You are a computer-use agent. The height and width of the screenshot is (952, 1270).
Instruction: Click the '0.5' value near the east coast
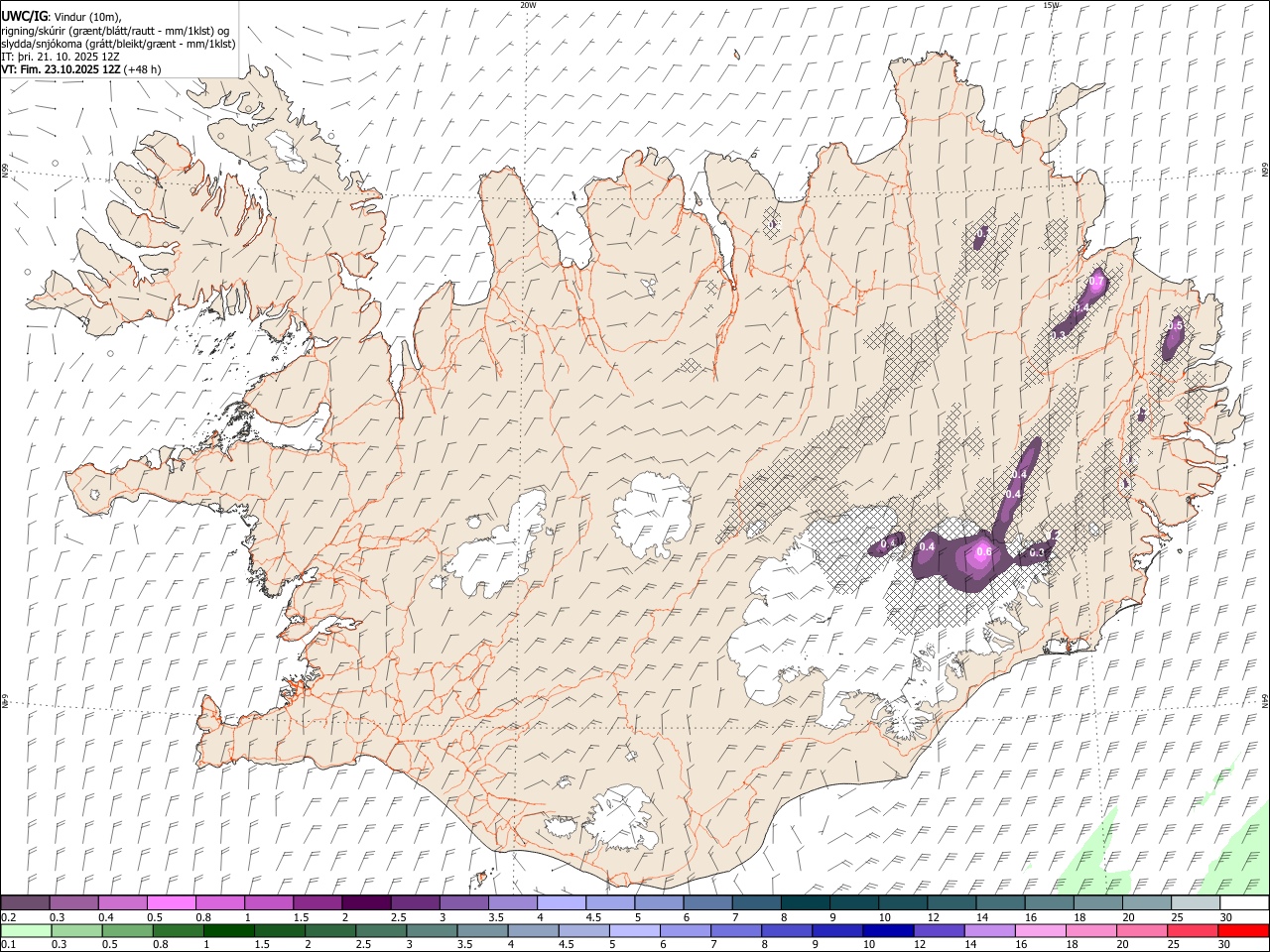pyautogui.click(x=1176, y=325)
